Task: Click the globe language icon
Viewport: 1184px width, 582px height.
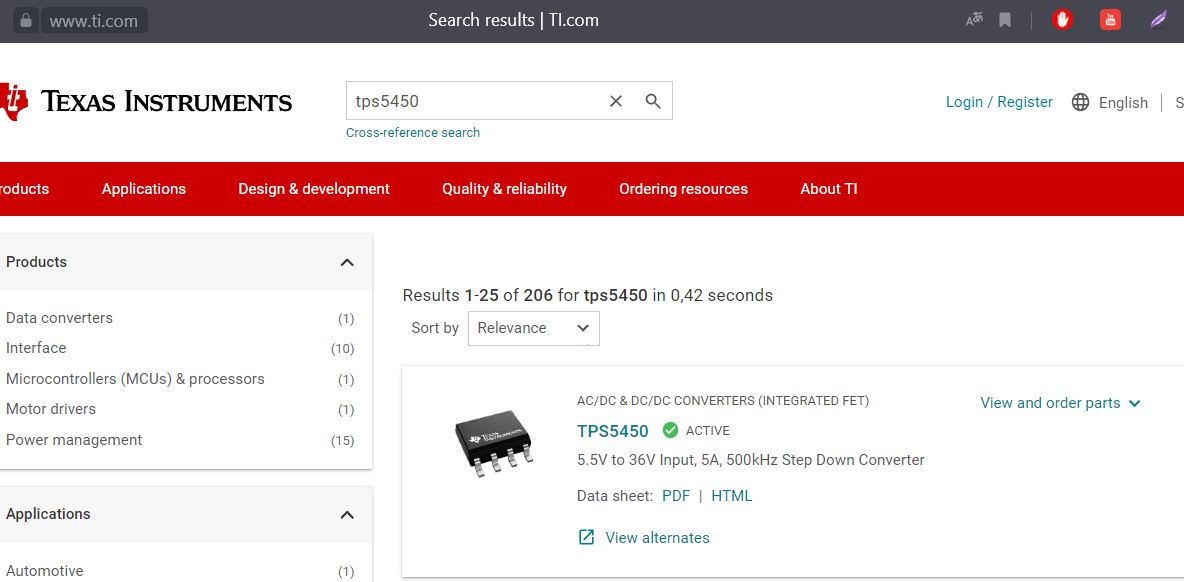Action: pos(1081,102)
